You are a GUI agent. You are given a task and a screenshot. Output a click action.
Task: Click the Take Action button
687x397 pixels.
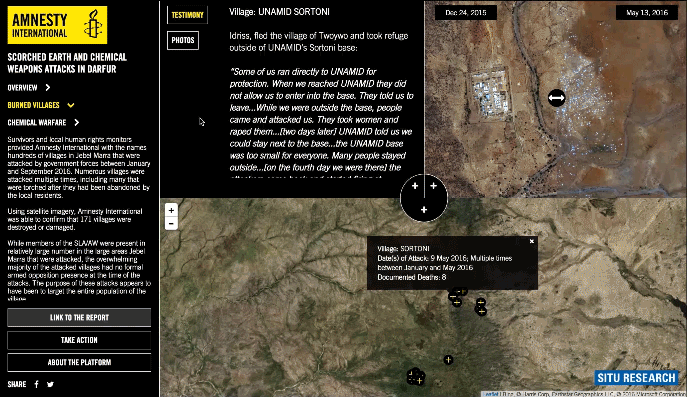pos(79,340)
